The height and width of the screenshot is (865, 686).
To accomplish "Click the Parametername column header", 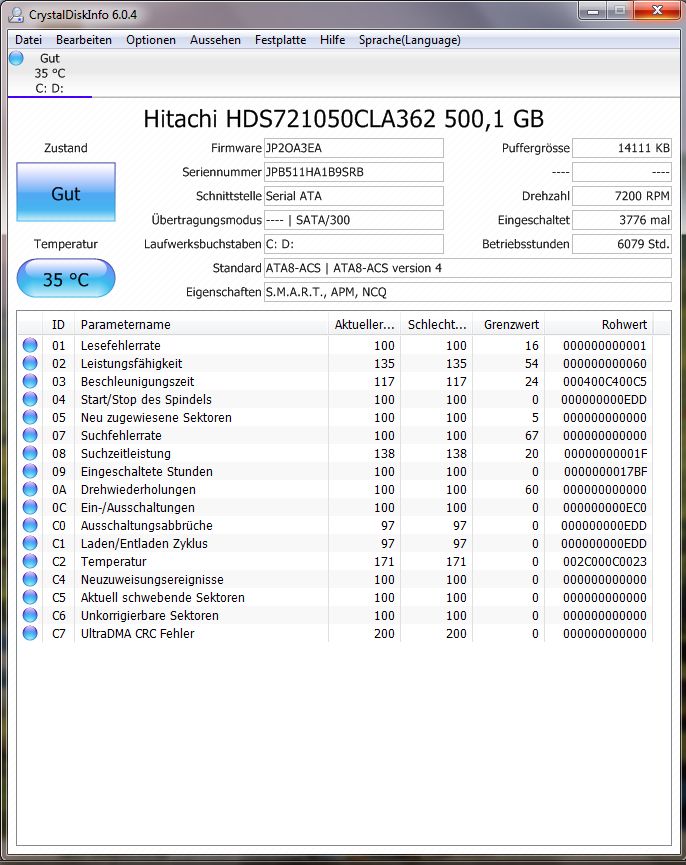I will 201,324.
